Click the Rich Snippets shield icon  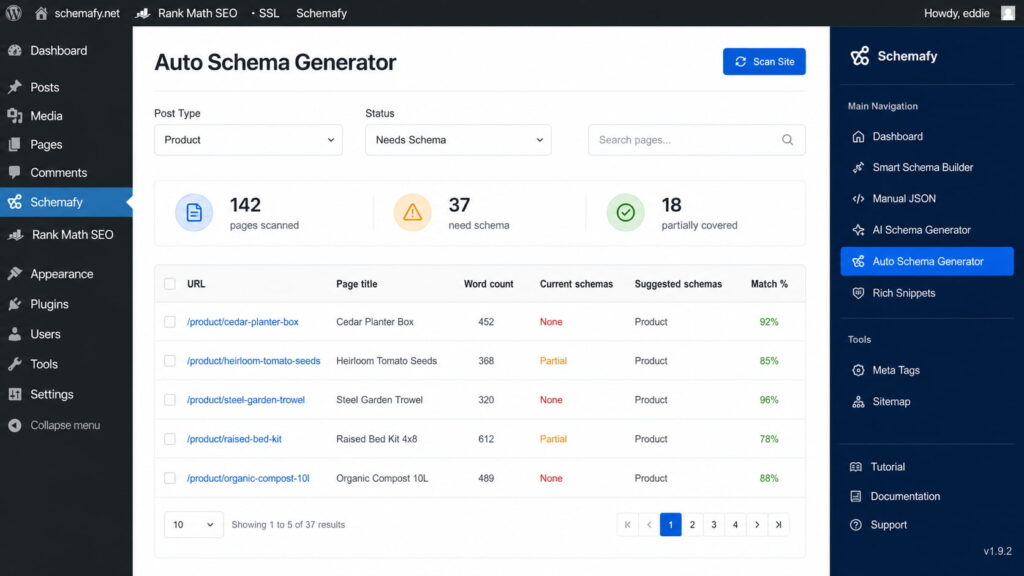(858, 293)
